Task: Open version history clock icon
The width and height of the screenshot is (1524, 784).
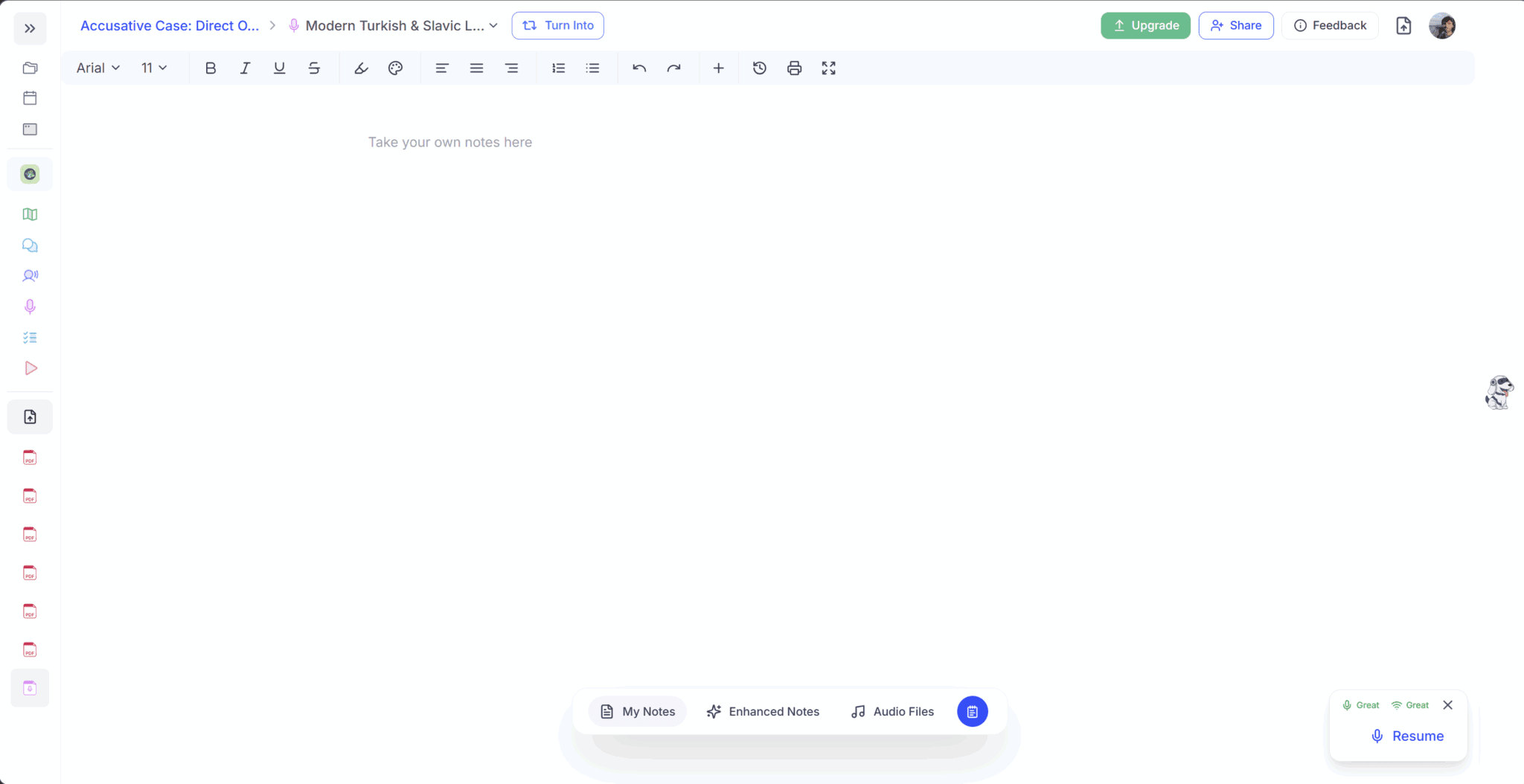Action: (x=759, y=68)
